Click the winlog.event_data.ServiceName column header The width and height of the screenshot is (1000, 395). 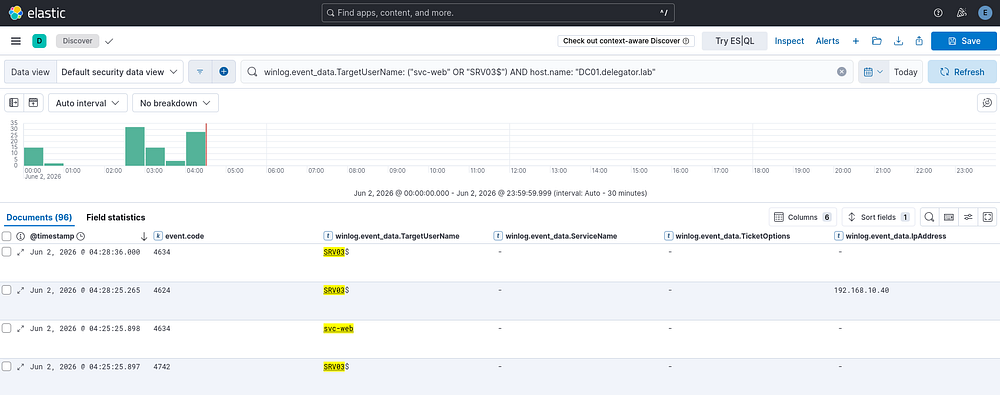point(561,236)
